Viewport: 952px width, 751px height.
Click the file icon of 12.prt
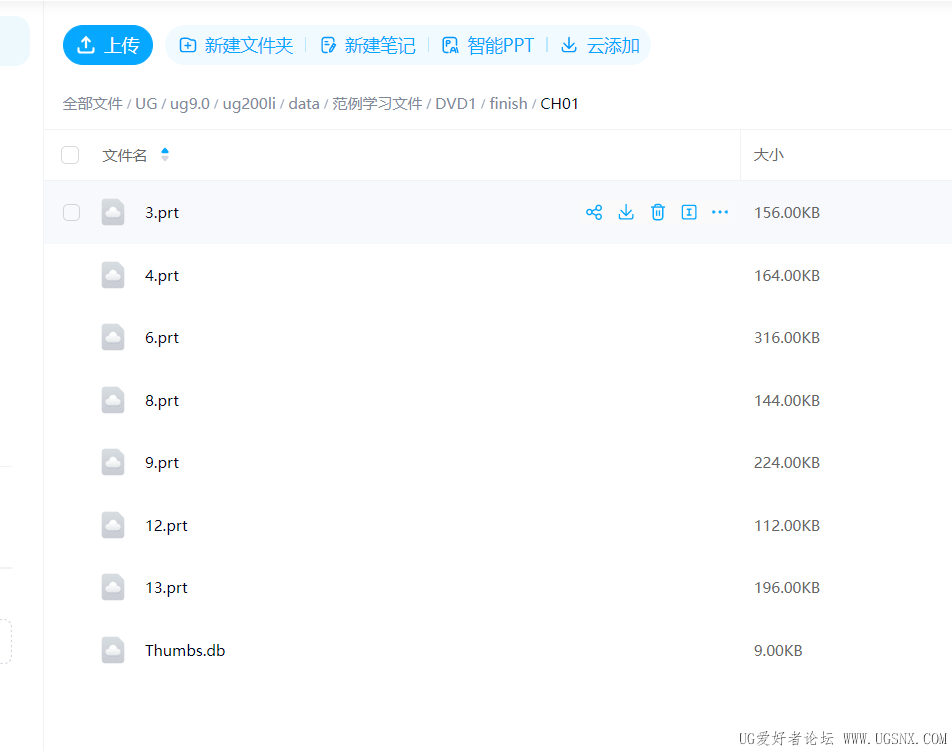[x=113, y=525]
